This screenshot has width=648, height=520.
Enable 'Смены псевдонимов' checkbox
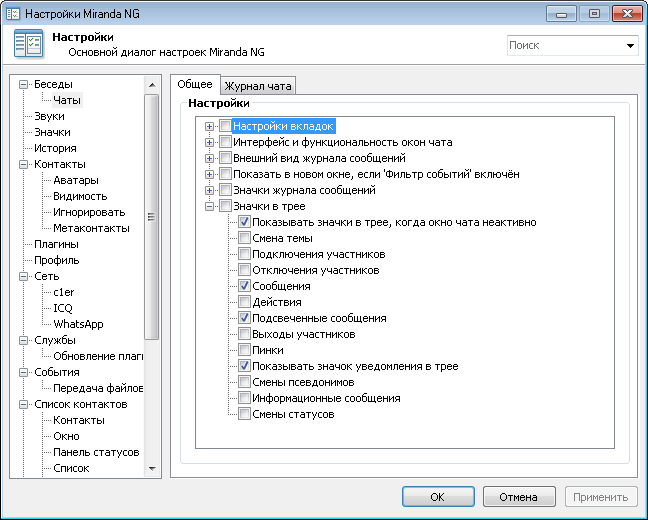[x=244, y=382]
